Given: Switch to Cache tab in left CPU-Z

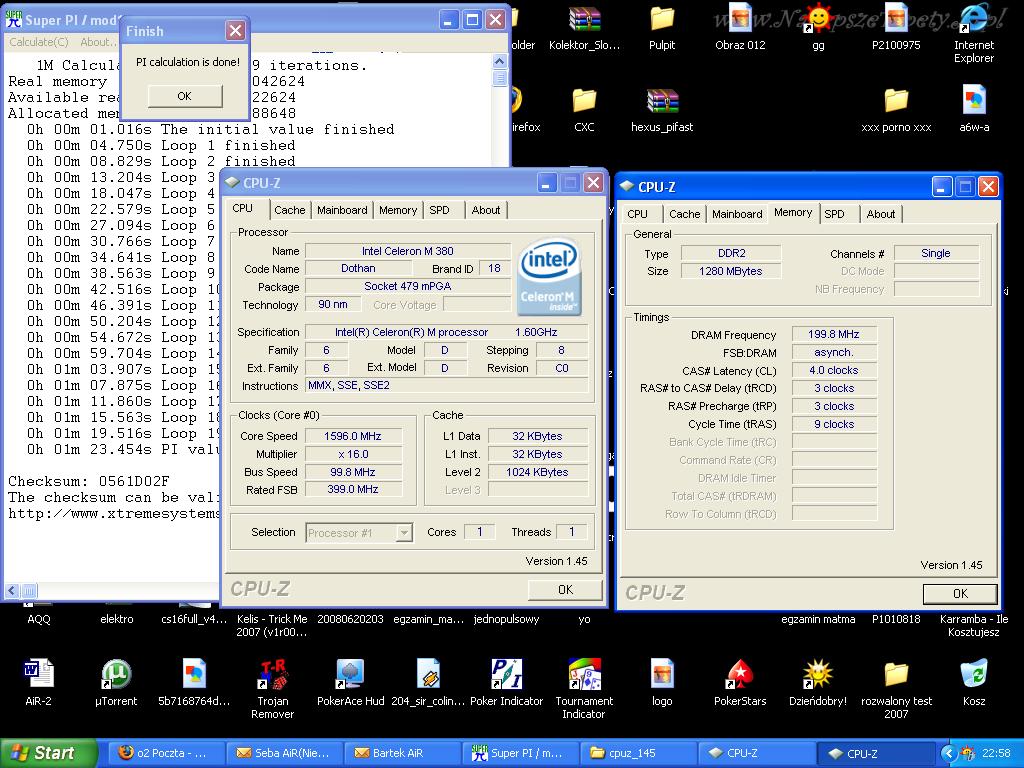Looking at the screenshot, I should pyautogui.click(x=289, y=210).
